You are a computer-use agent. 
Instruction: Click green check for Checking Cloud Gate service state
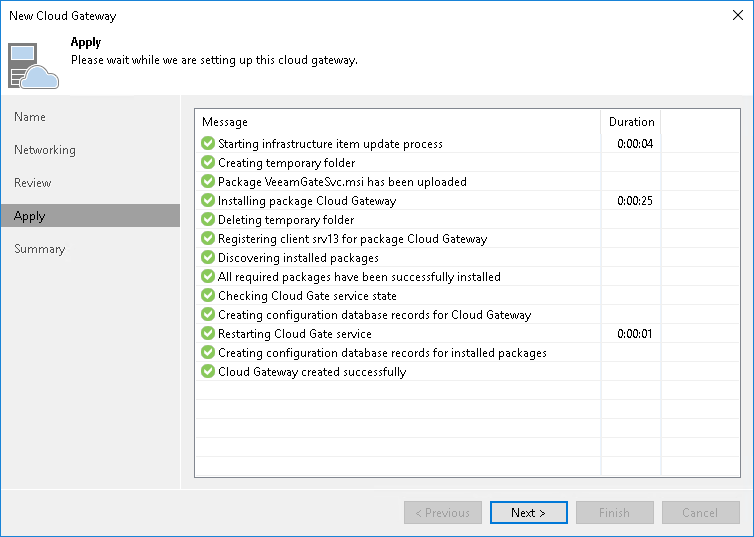coord(208,296)
